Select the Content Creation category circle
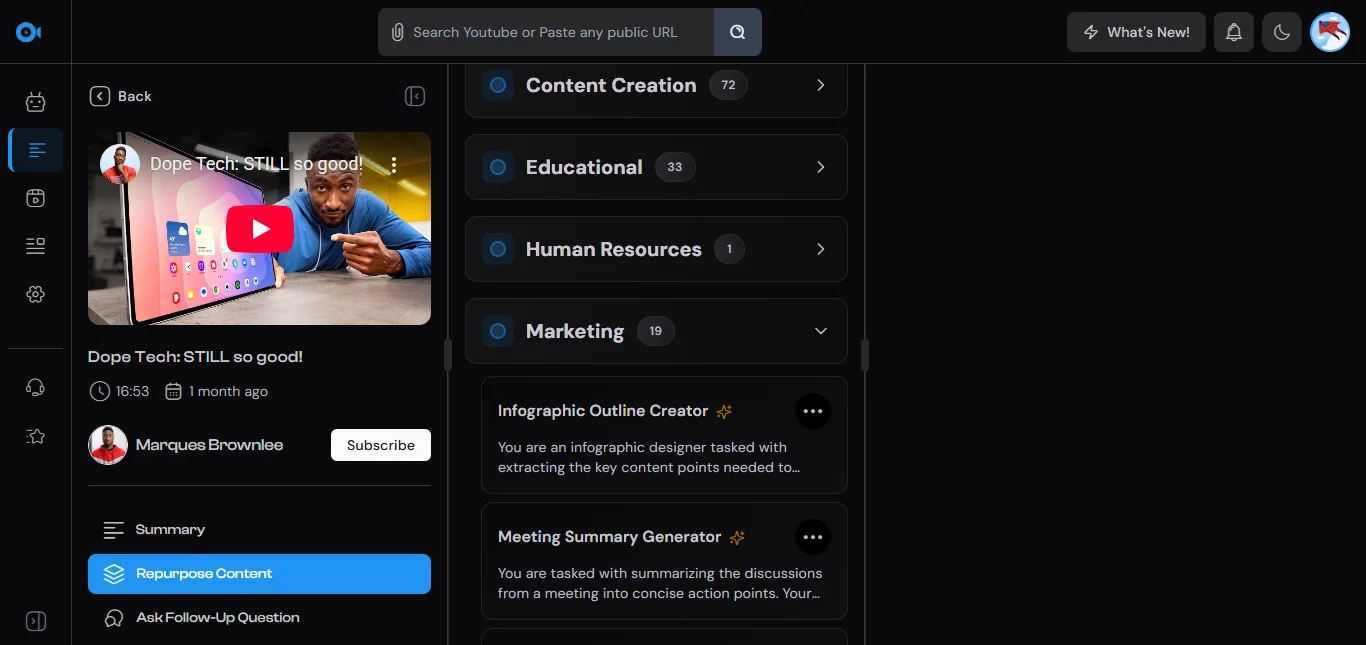Image resolution: width=1366 pixels, height=645 pixels. tap(498, 86)
